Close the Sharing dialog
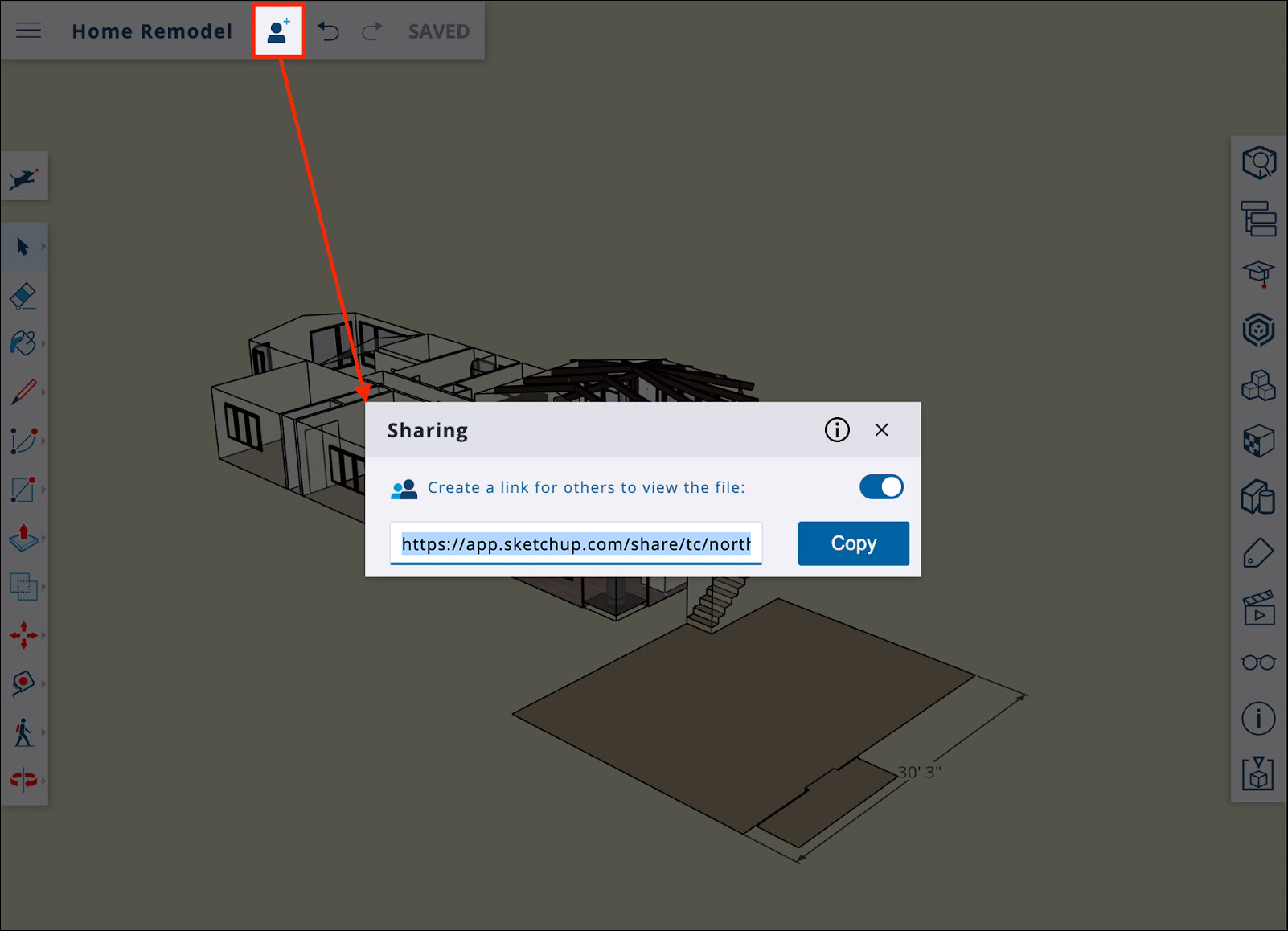The image size is (1288, 931). [882, 430]
